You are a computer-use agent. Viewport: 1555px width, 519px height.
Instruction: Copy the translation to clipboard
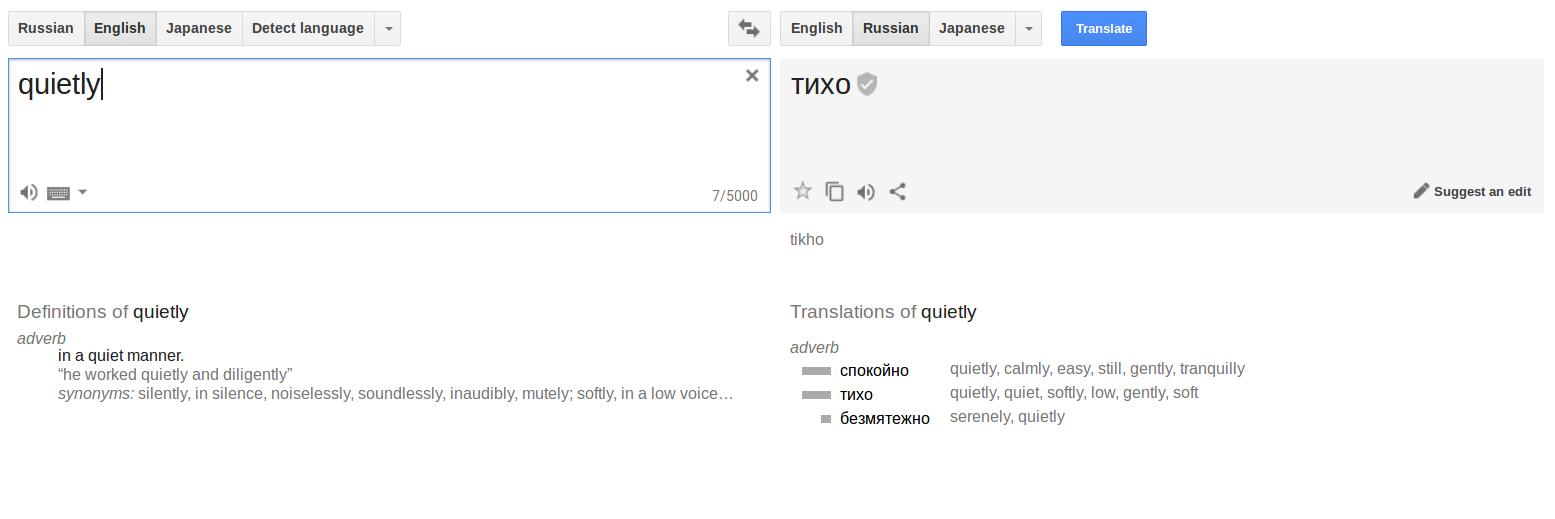pyautogui.click(x=834, y=191)
